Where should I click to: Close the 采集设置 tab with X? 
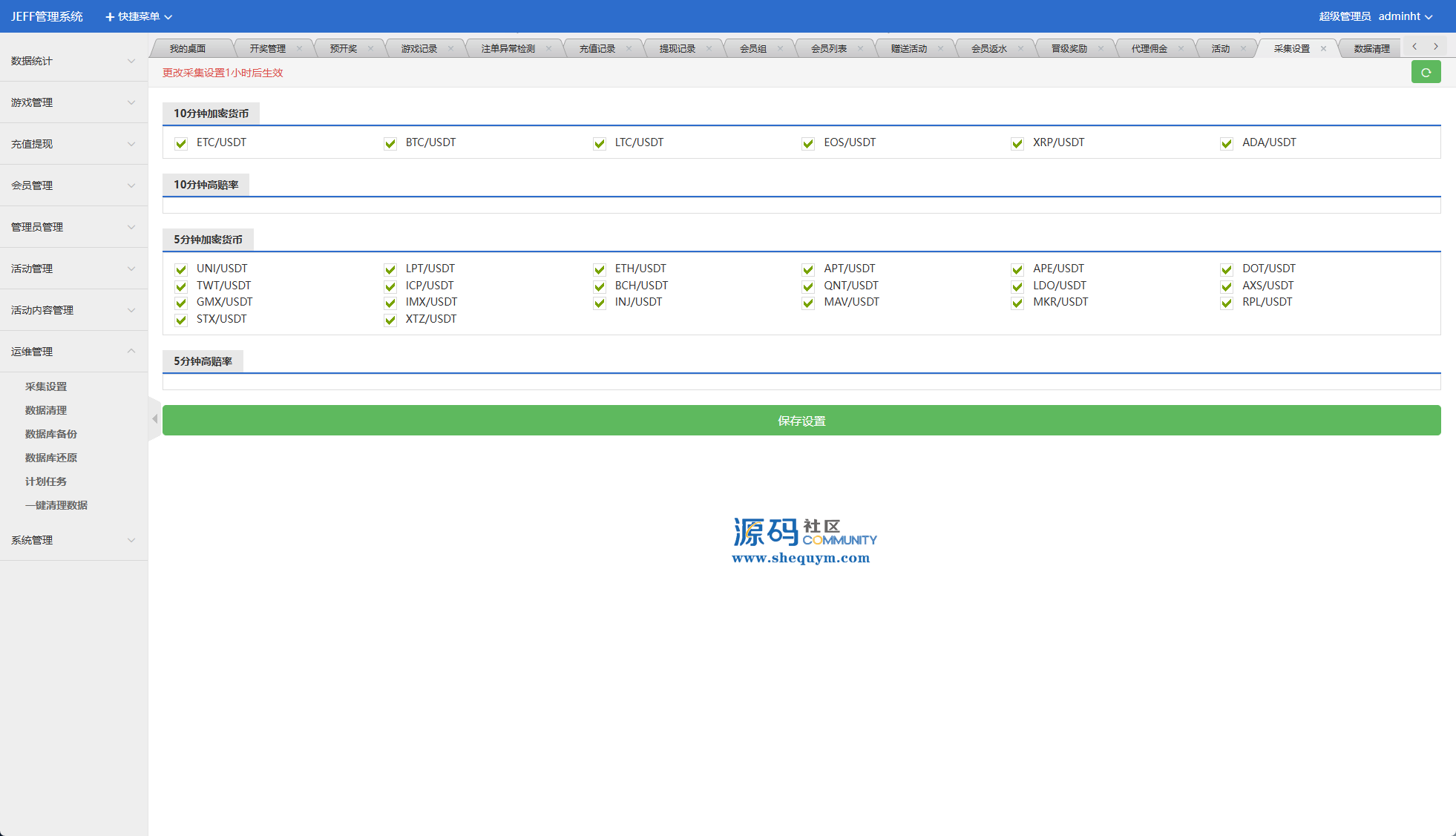pyautogui.click(x=1323, y=49)
